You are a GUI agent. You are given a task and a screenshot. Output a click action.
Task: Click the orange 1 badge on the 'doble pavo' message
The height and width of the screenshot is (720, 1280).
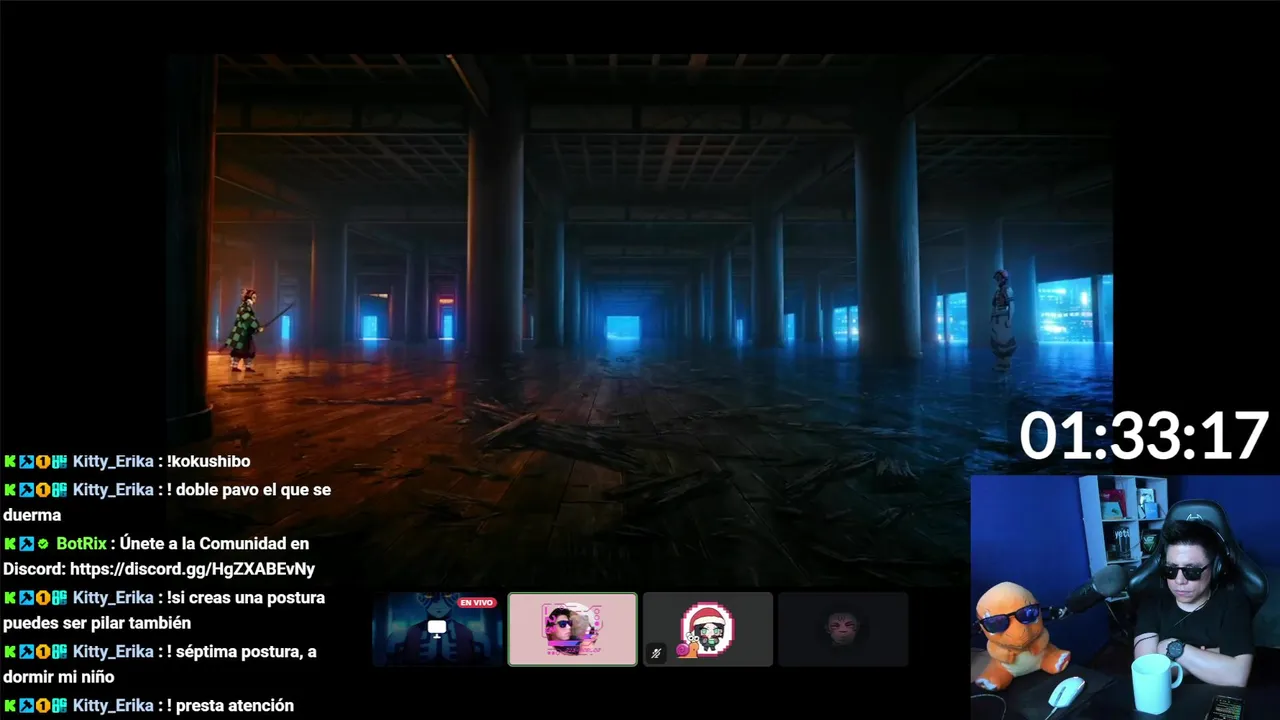[43, 490]
